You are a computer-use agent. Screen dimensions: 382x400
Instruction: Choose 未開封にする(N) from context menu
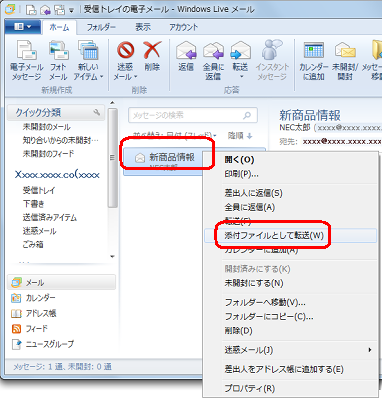coord(254,283)
